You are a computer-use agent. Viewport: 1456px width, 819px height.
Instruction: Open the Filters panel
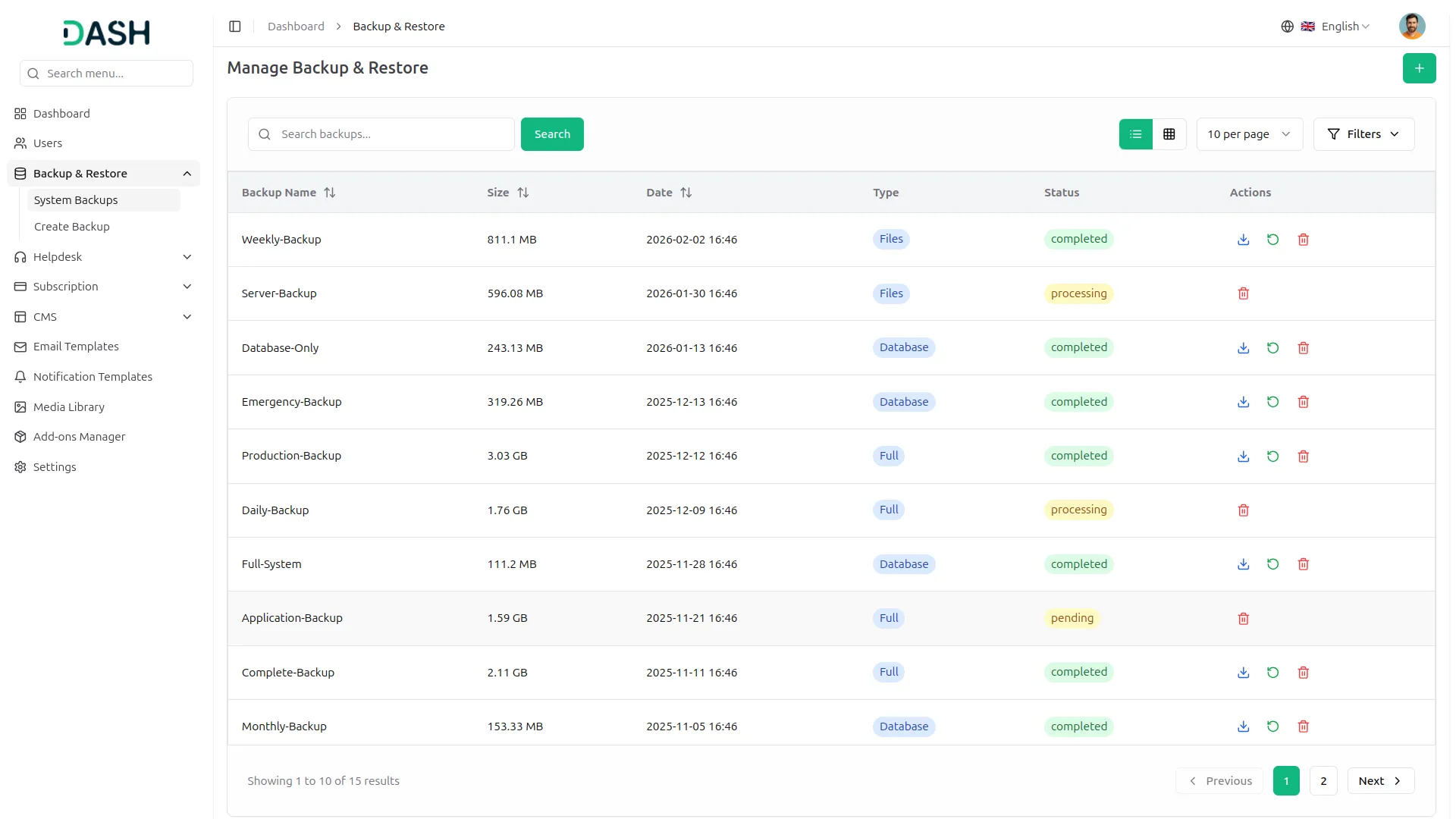coord(1363,133)
